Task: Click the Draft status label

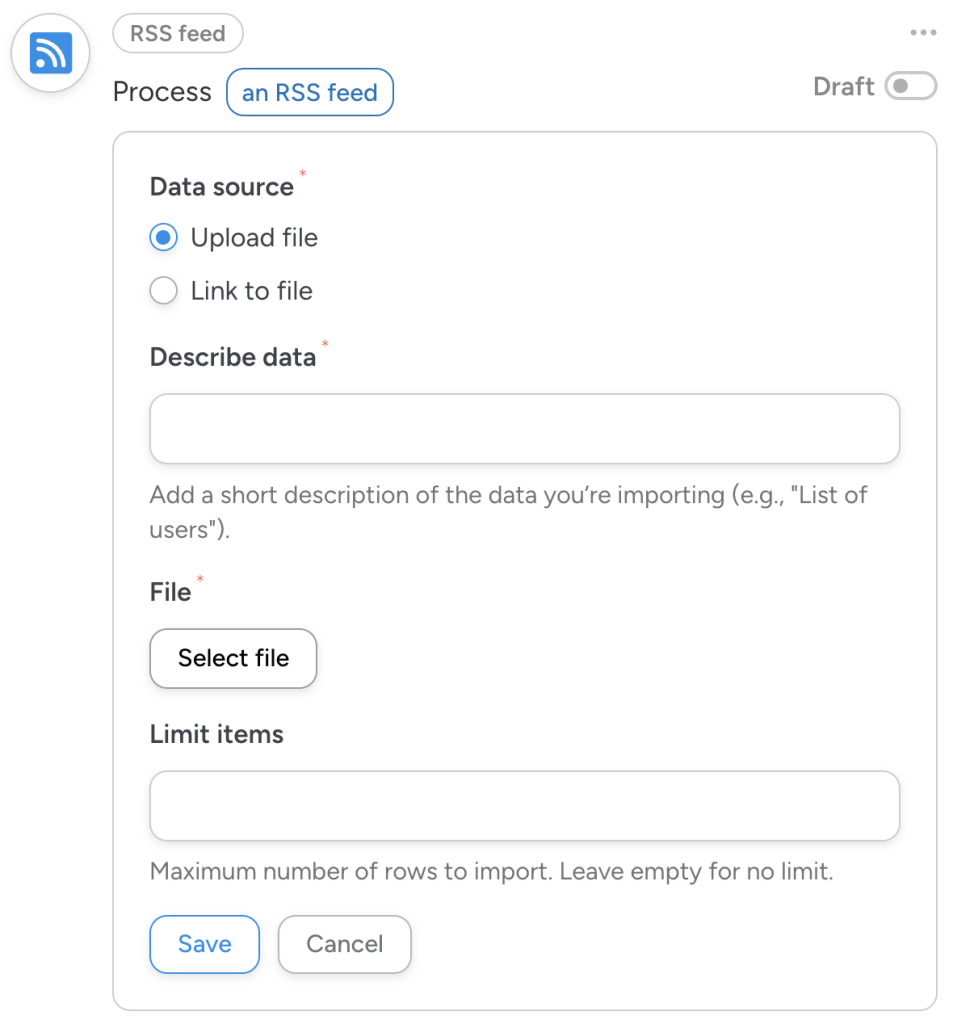Action: click(x=843, y=86)
